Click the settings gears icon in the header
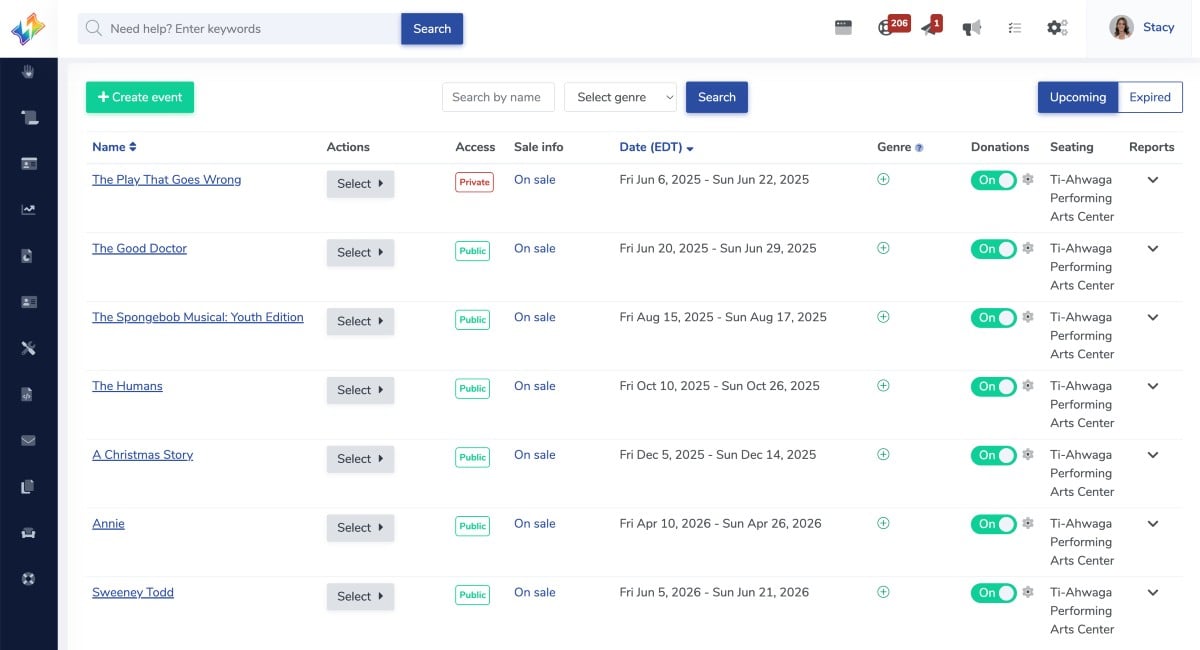 (x=1057, y=28)
